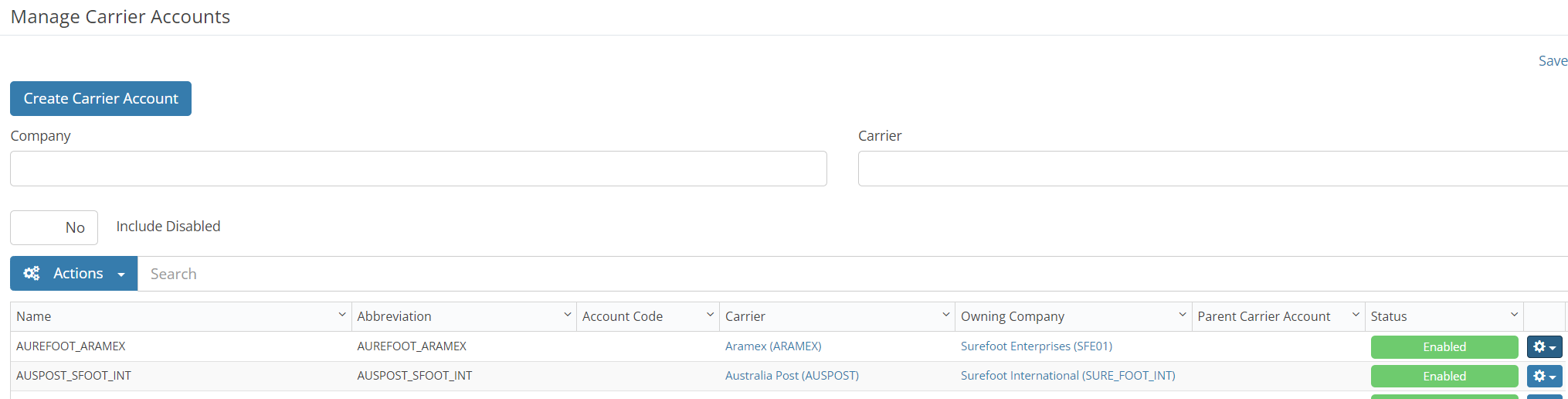Click the Actions gears icon
The image size is (1568, 399).
point(32,274)
